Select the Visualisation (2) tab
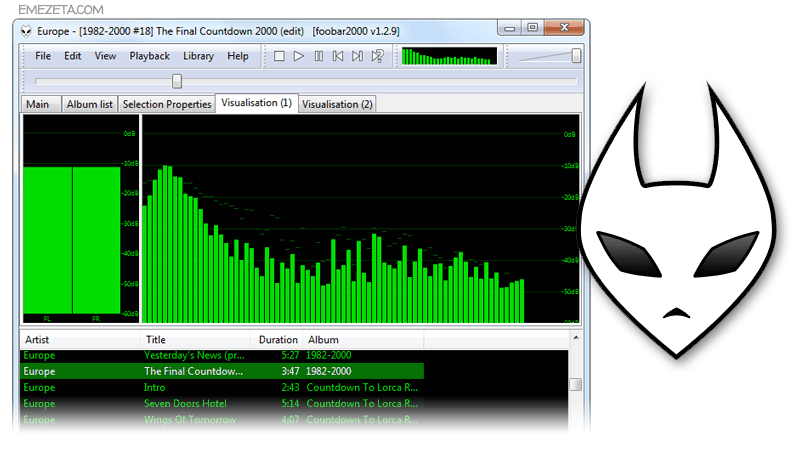 (x=337, y=104)
